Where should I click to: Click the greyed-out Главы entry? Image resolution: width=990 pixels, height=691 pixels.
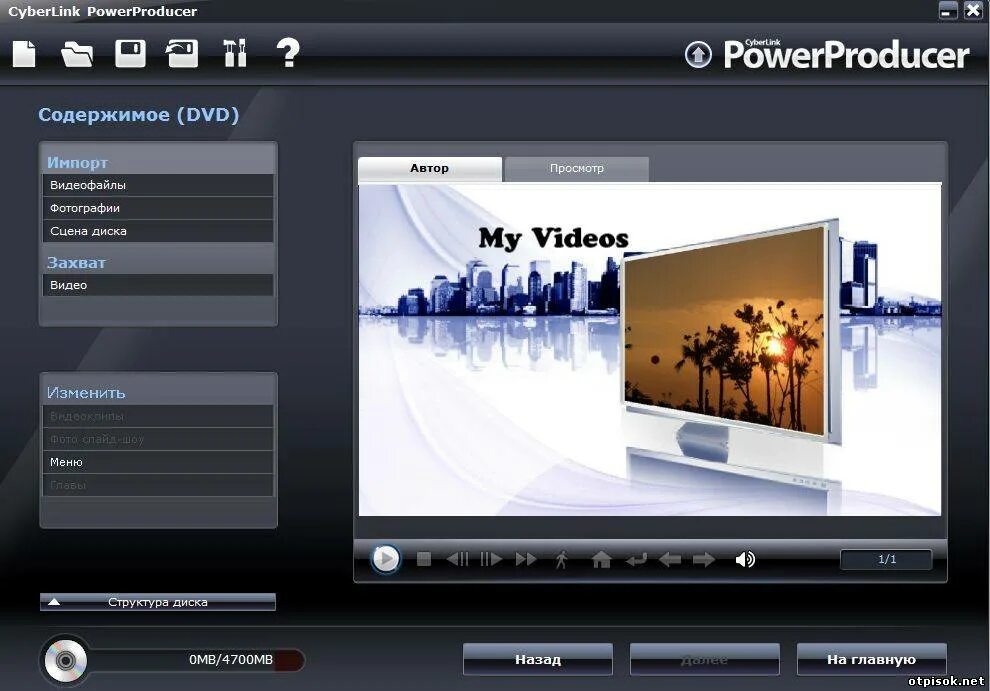(x=158, y=485)
